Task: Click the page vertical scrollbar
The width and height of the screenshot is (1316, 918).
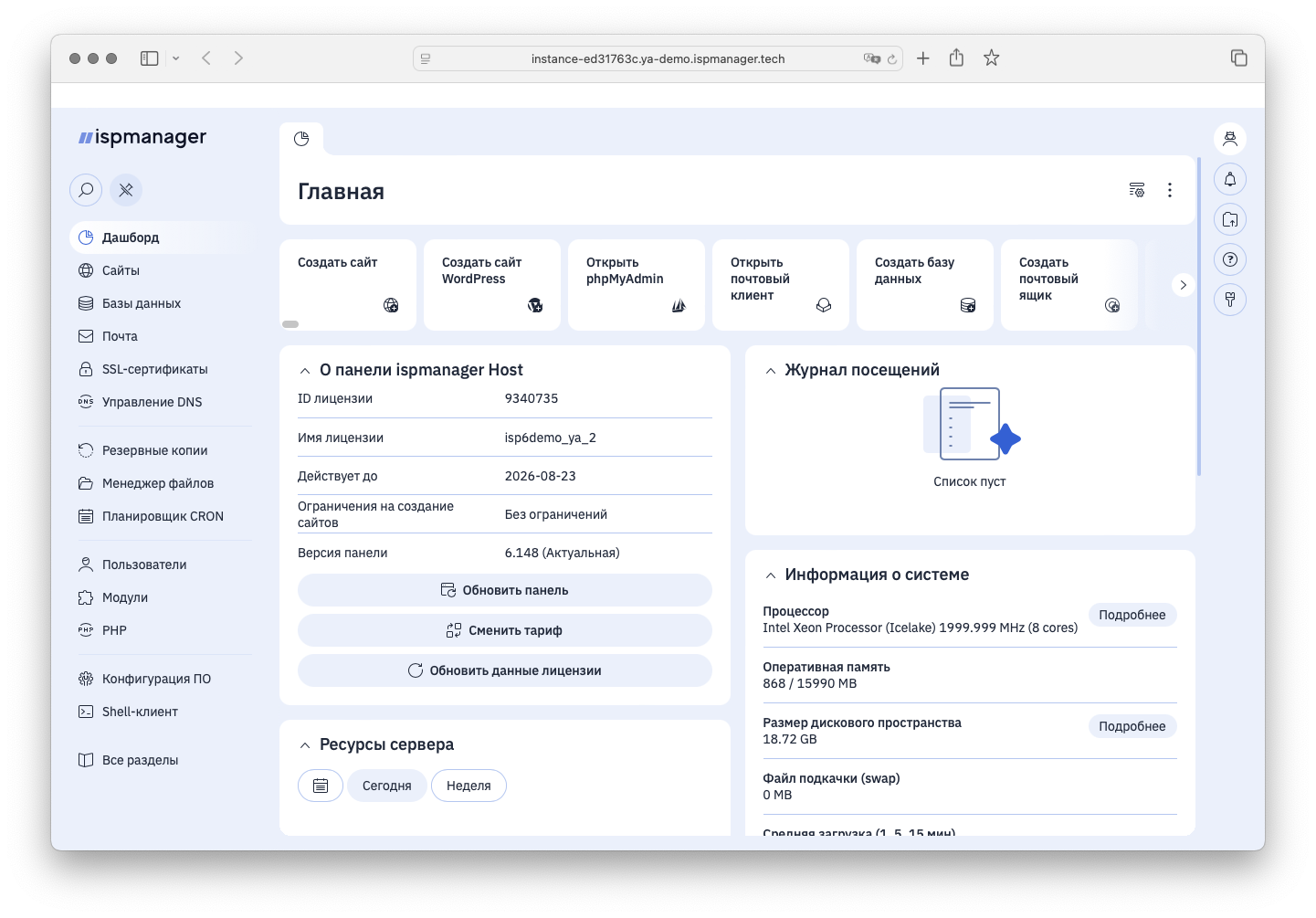Action: 1199,316
